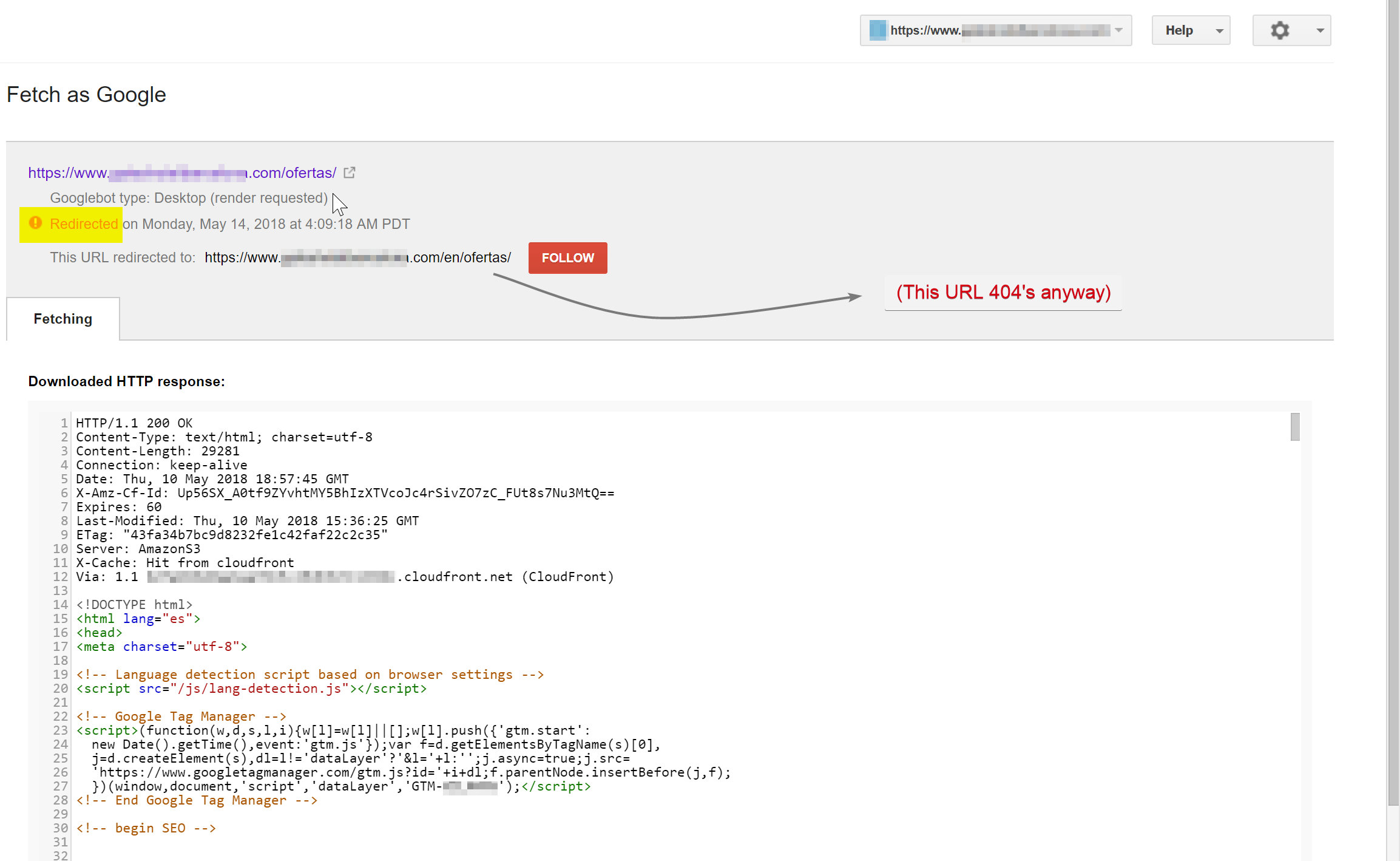Expand the Settings gear dropdown
The image size is (1400, 861).
click(x=1291, y=30)
